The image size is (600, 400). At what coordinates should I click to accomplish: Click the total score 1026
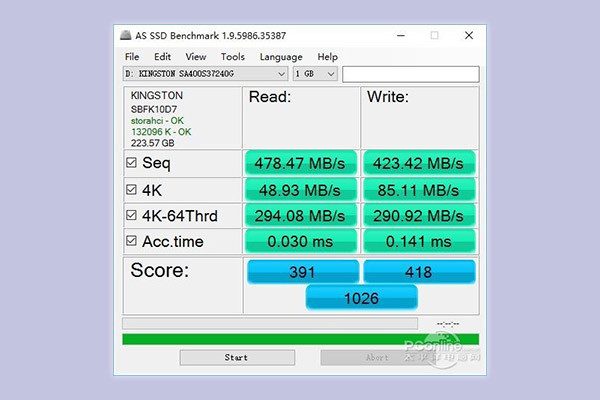[361, 298]
